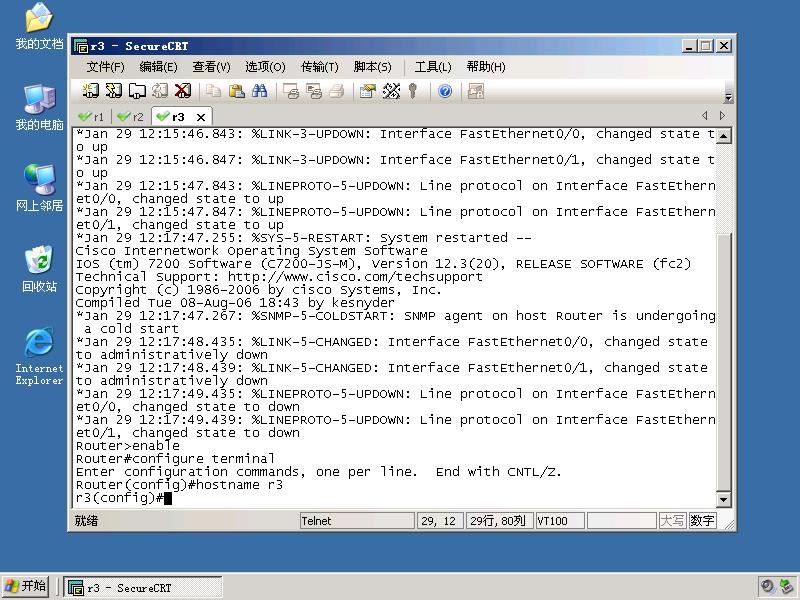Click the Quick Connect lightning icon
The width and height of the screenshot is (800, 600).
pyautogui.click(x=113, y=91)
